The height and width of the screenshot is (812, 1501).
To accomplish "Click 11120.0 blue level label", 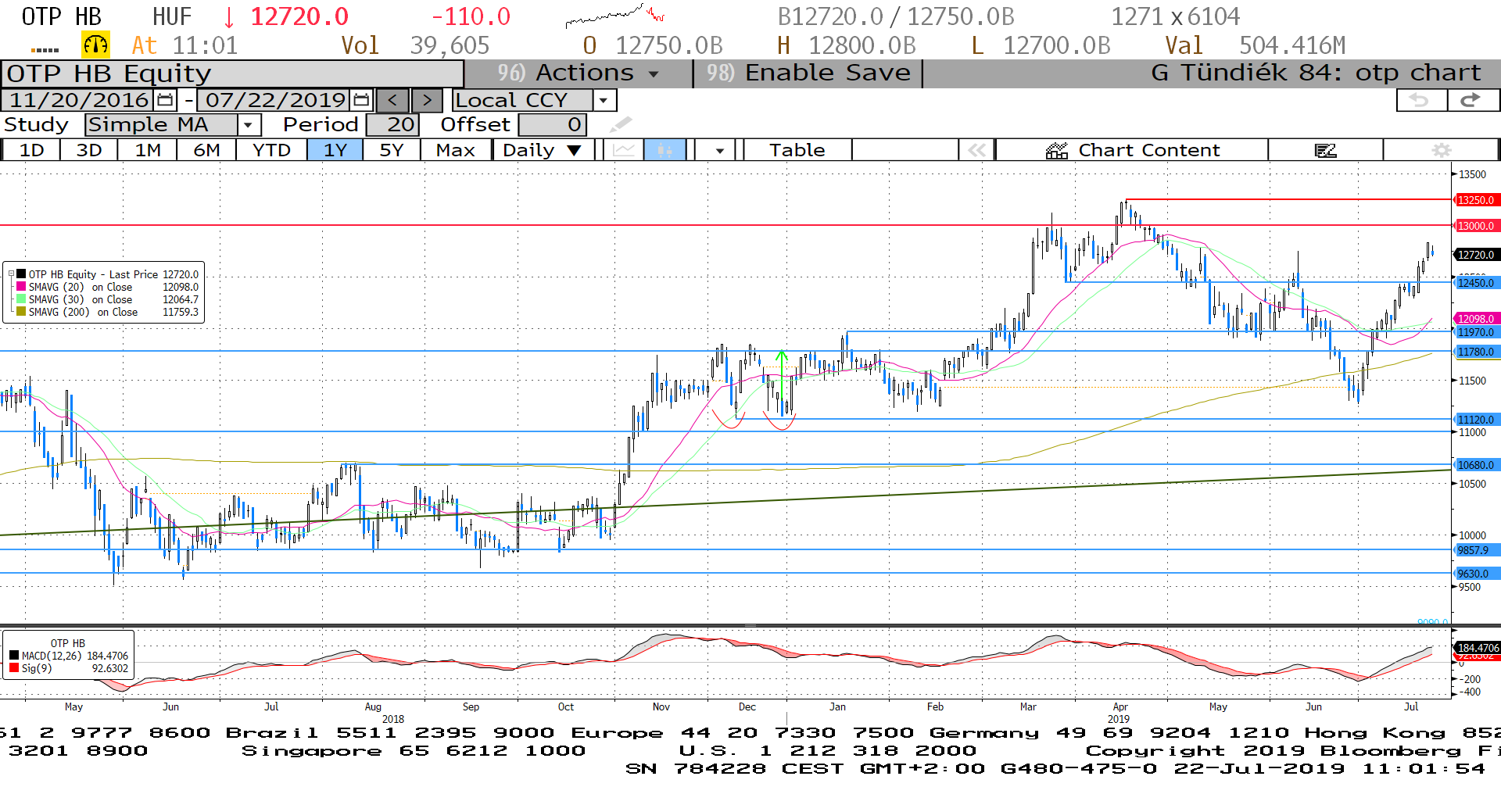I will [1476, 420].
